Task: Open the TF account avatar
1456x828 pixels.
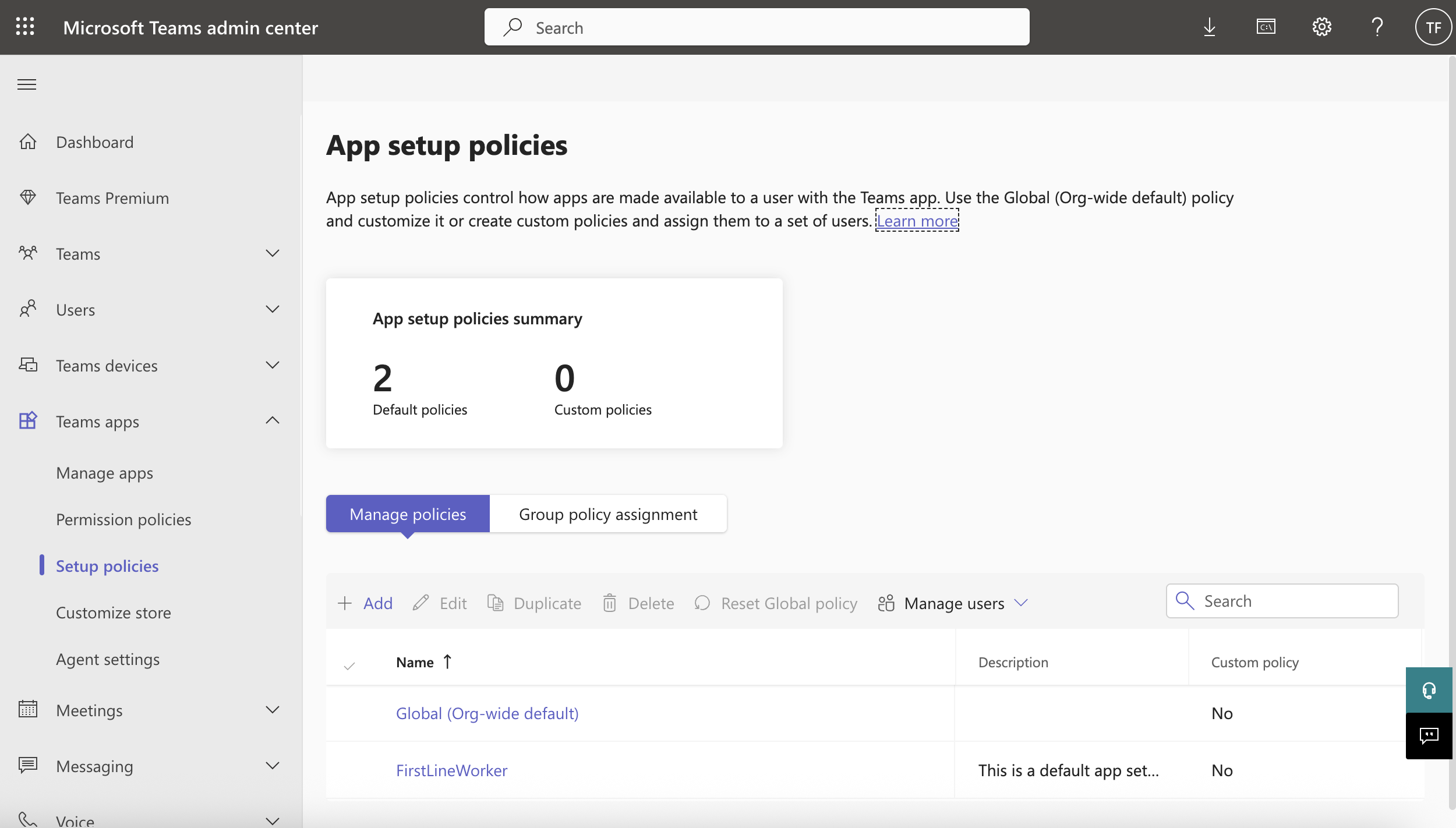Action: [x=1433, y=27]
